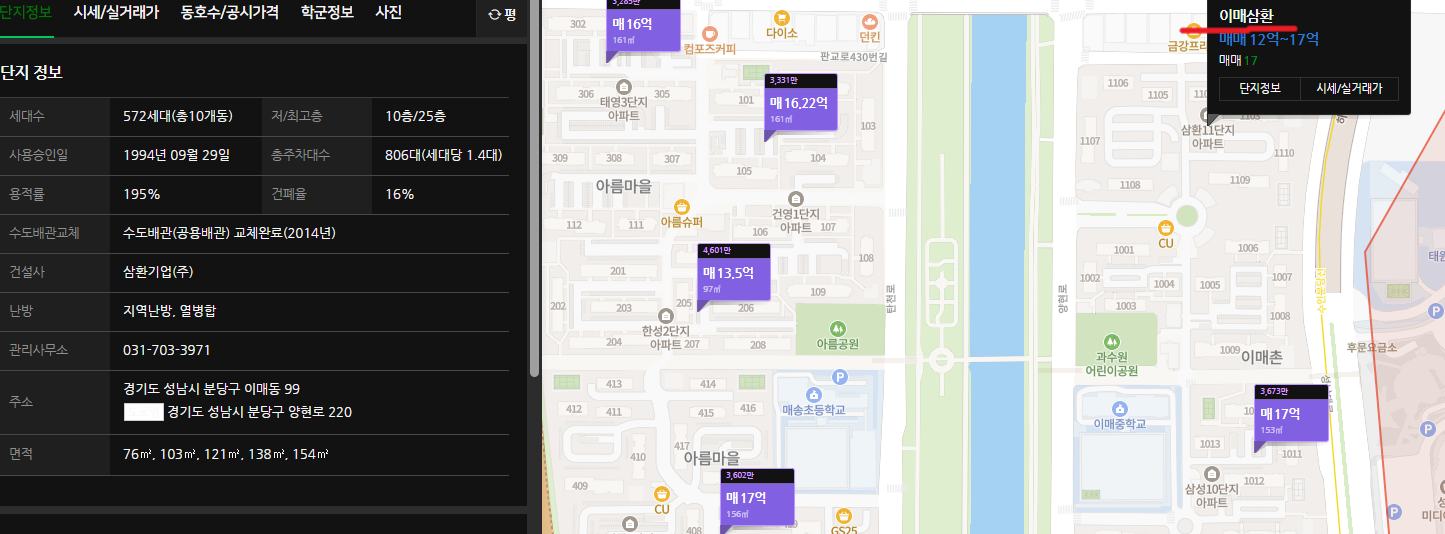The image size is (1445, 534).
Task: Click the 지역난방, 열병합 heating value
Action: pos(169,311)
